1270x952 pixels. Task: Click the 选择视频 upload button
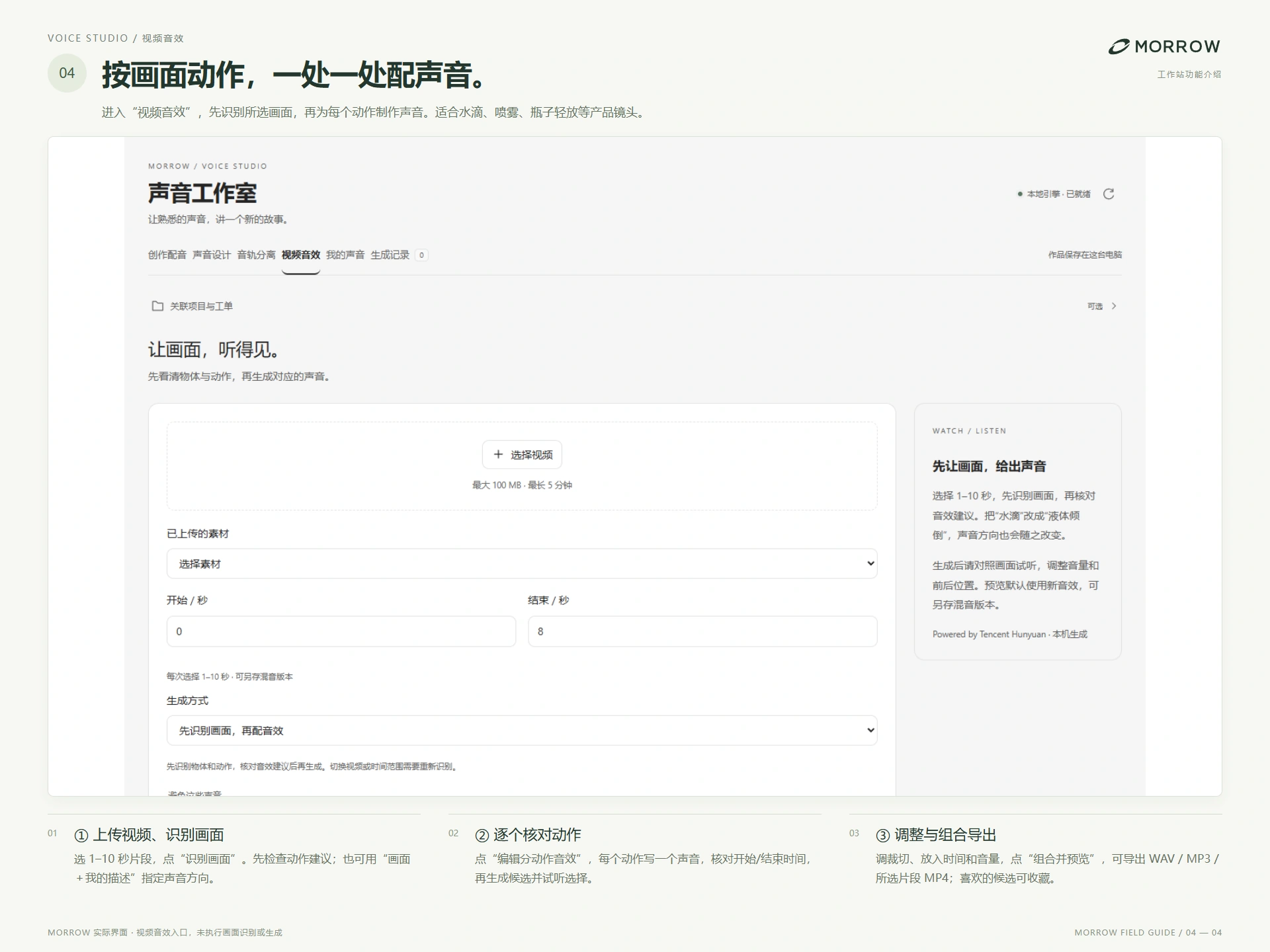(x=522, y=455)
